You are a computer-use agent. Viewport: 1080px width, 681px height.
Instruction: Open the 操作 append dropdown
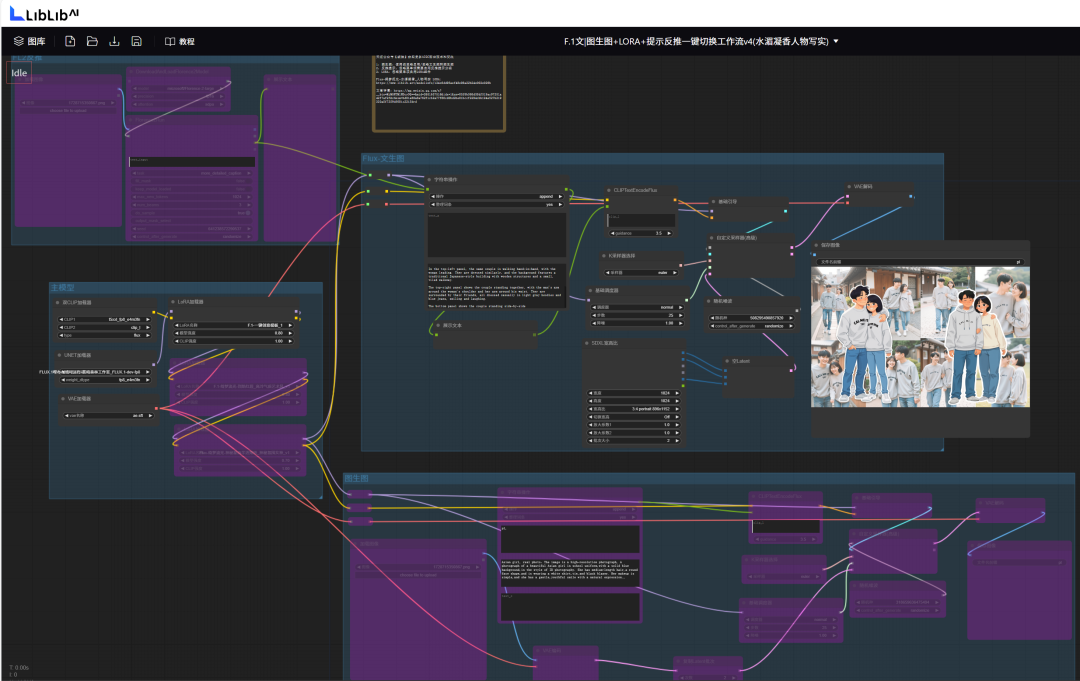click(497, 196)
